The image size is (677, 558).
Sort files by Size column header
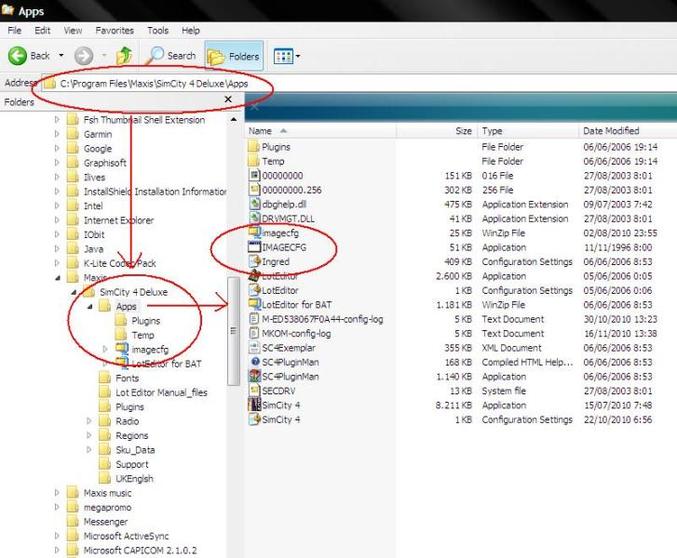[462, 131]
